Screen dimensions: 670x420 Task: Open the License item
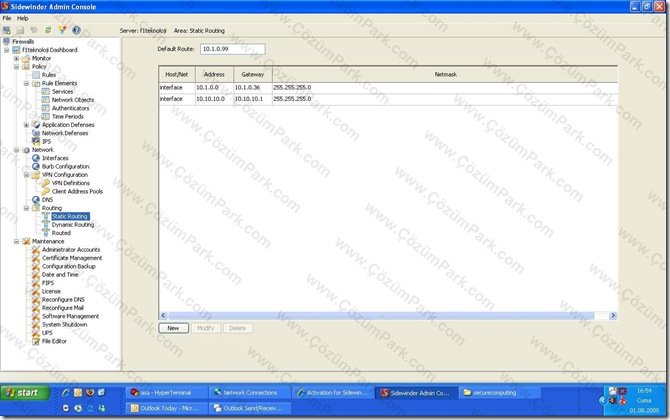(x=51, y=291)
